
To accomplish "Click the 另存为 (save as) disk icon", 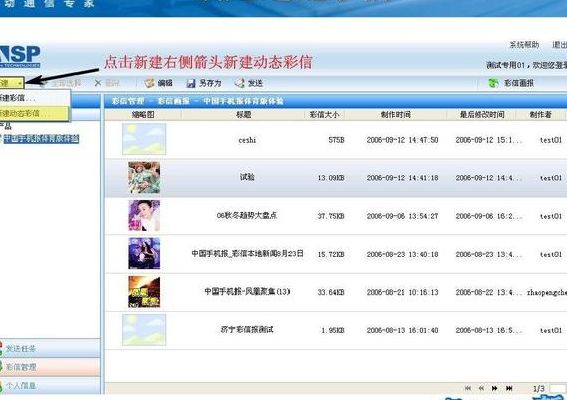I will 191,84.
